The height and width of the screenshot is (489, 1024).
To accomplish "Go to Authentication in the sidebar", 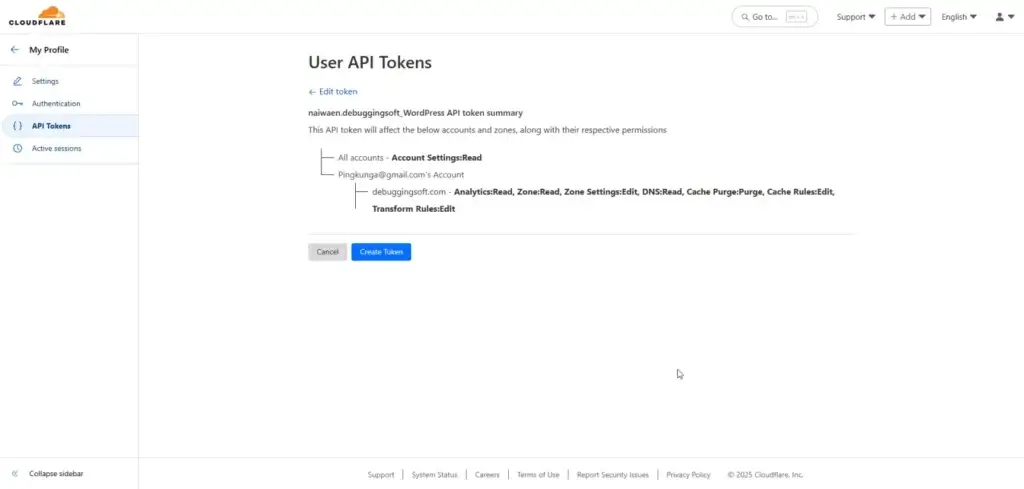I will pos(56,103).
